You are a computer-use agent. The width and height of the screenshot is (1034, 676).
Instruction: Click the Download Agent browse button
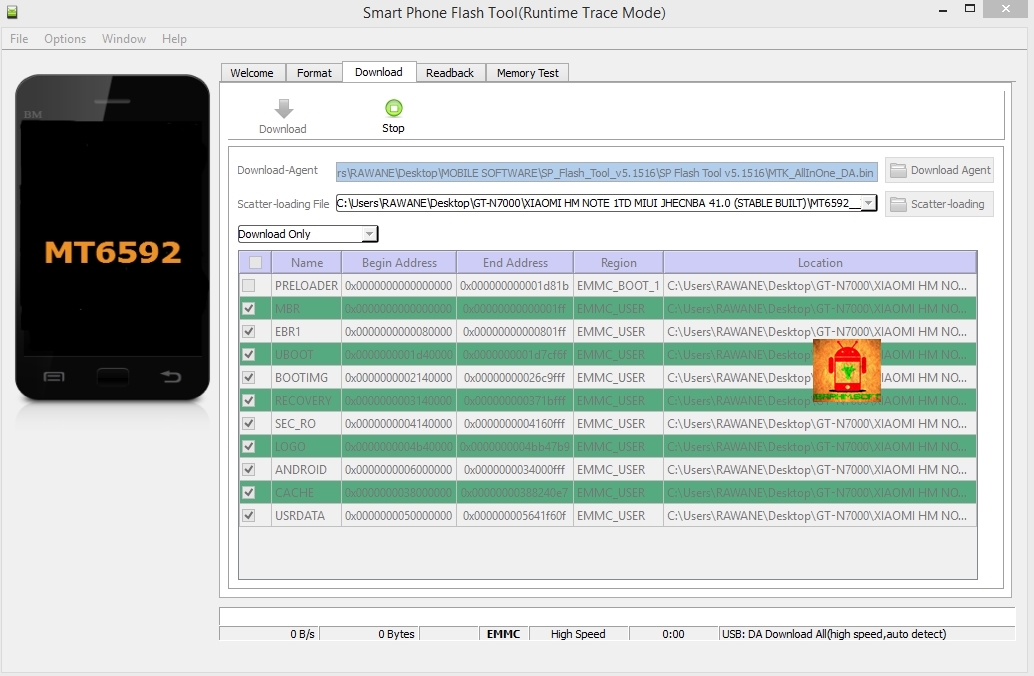coord(939,170)
